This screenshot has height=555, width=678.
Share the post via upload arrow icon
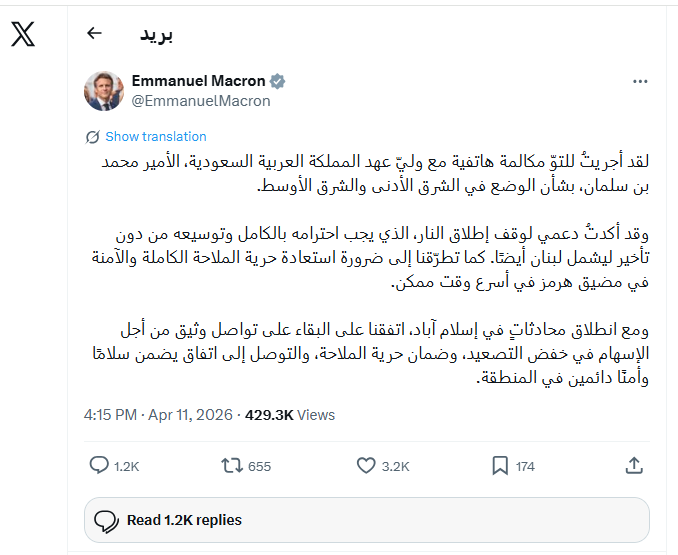(633, 465)
